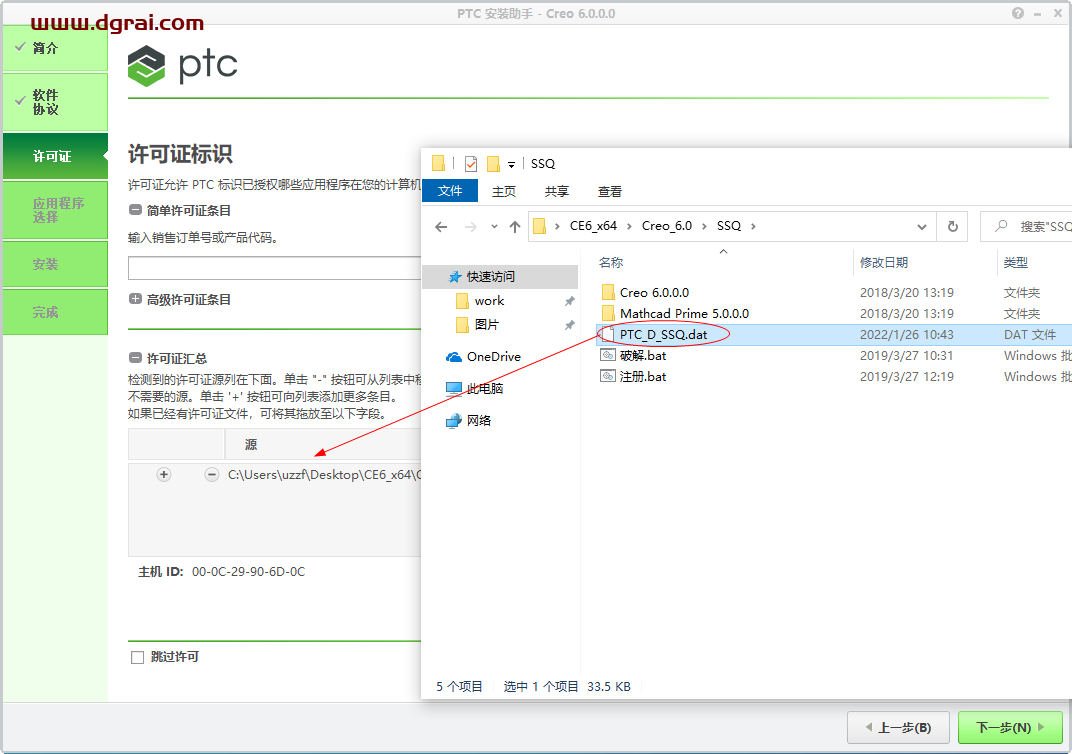The width and height of the screenshot is (1072, 754).
Task: Tick the 跳过许可 checkbox
Action: [137, 657]
